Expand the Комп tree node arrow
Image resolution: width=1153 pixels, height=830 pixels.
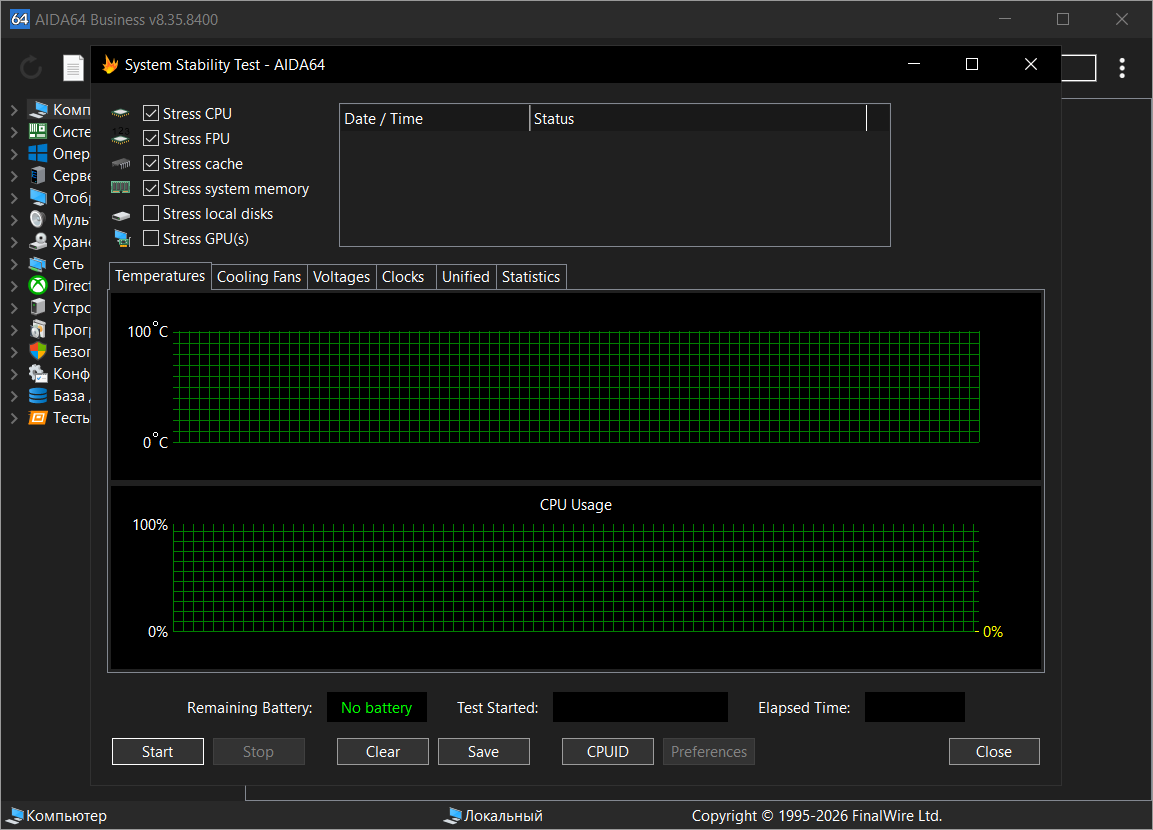[x=14, y=110]
